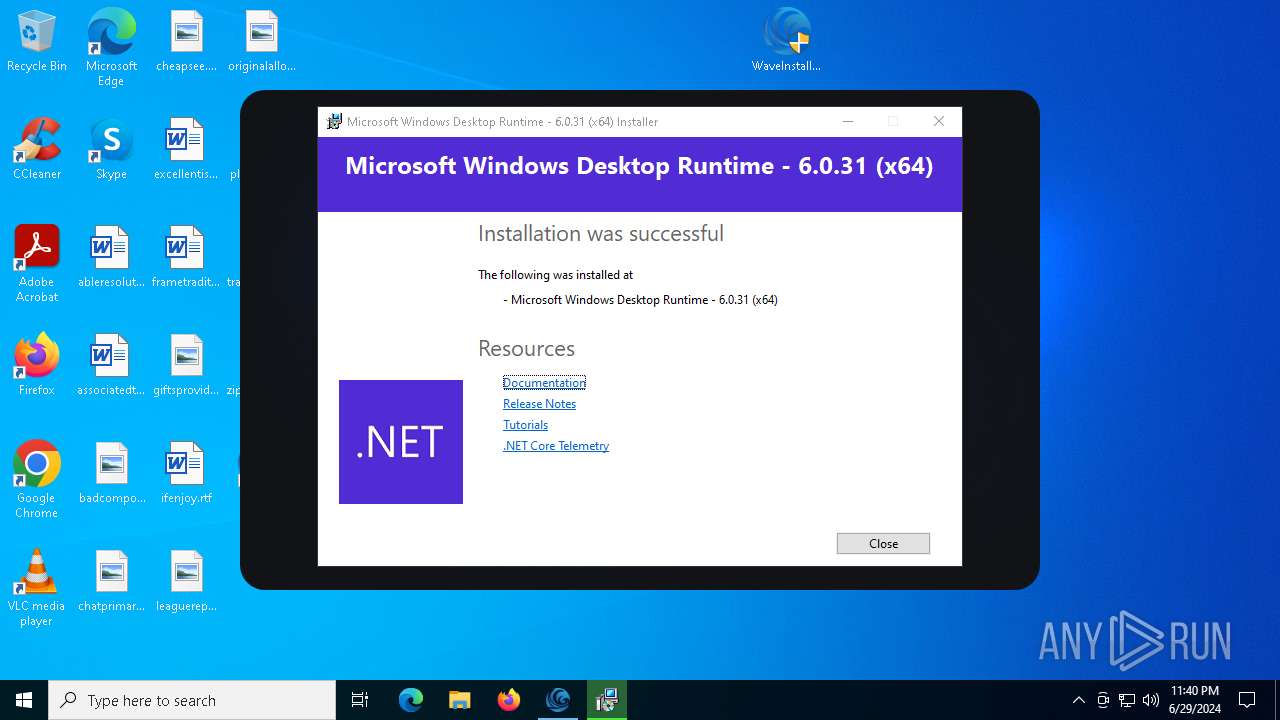Screen dimensions: 1280x720
Task: Open the Skype desktop shortcut
Action: [111, 150]
